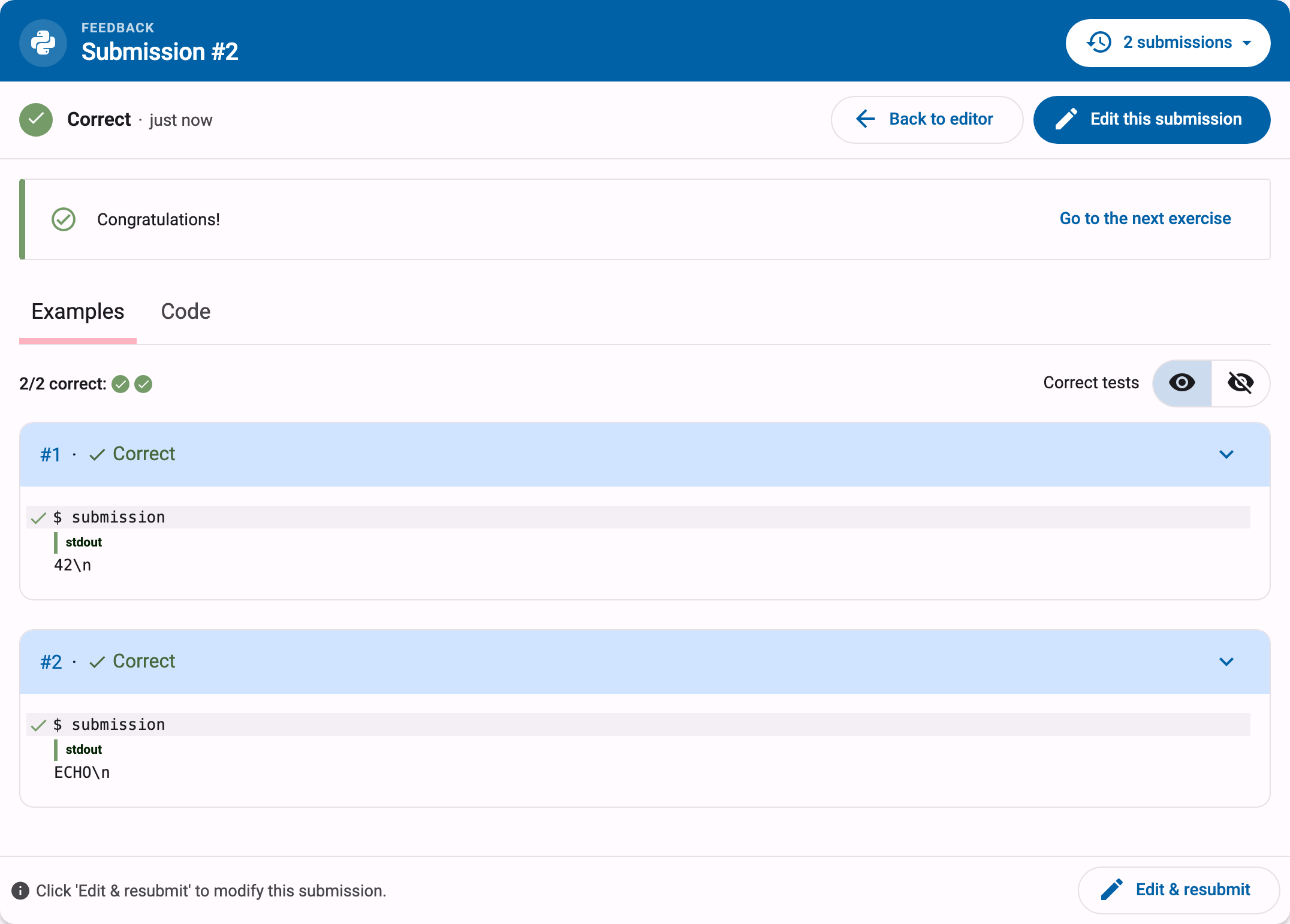
Task: Click the green Correct status check icon
Action: click(36, 119)
